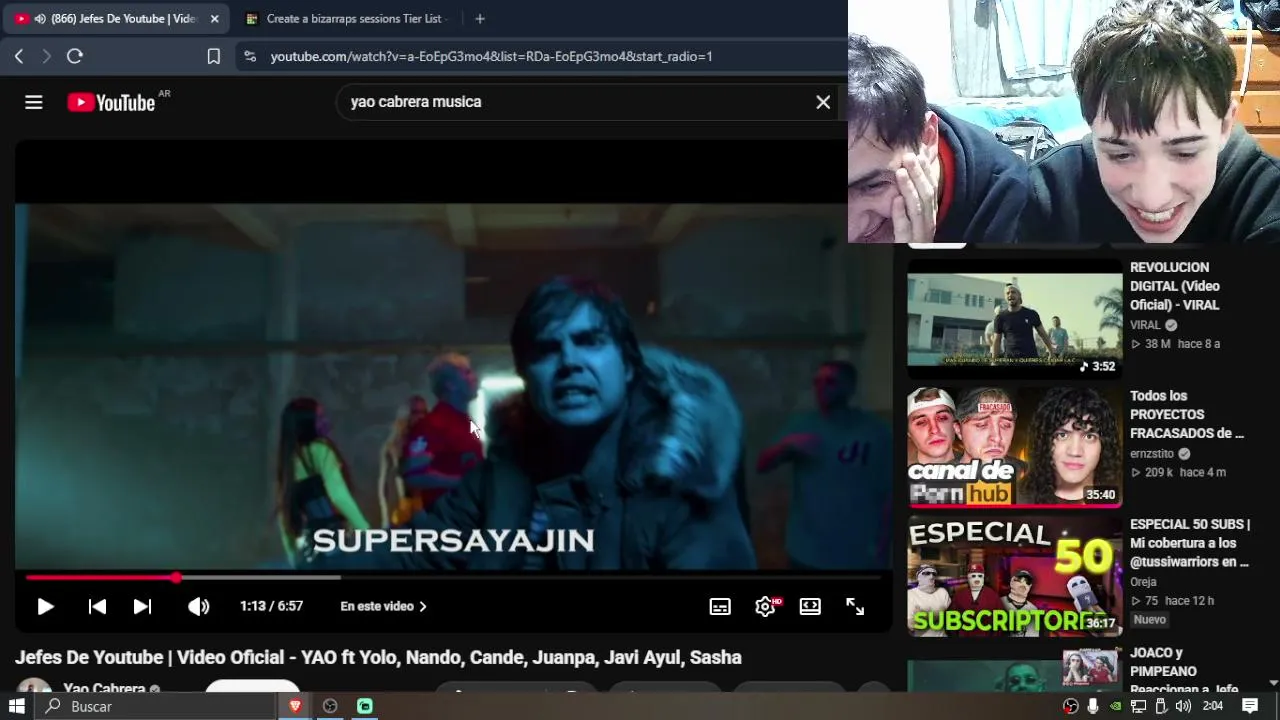Image resolution: width=1280 pixels, height=720 pixels.
Task: Skip to the previous video
Action: [x=97, y=606]
